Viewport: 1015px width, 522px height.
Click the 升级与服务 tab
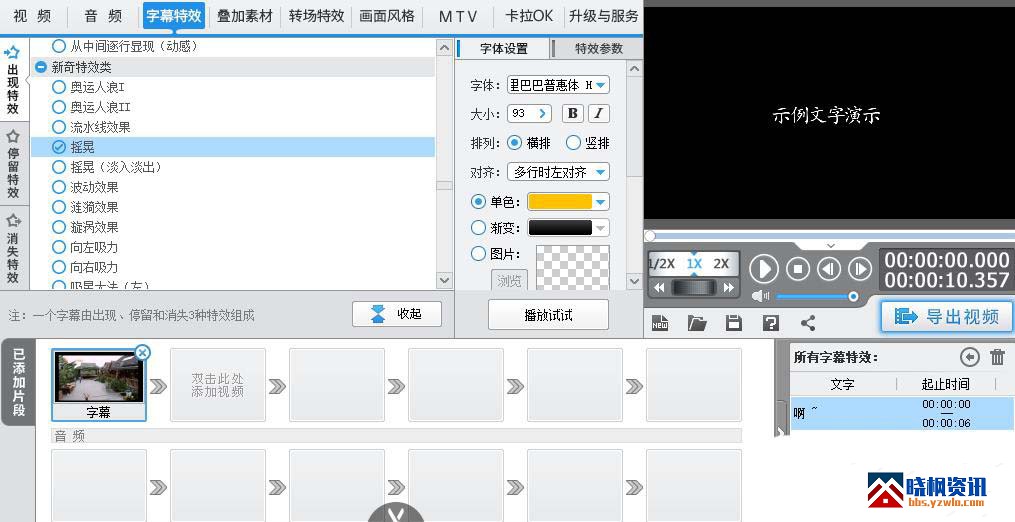pyautogui.click(x=603, y=16)
